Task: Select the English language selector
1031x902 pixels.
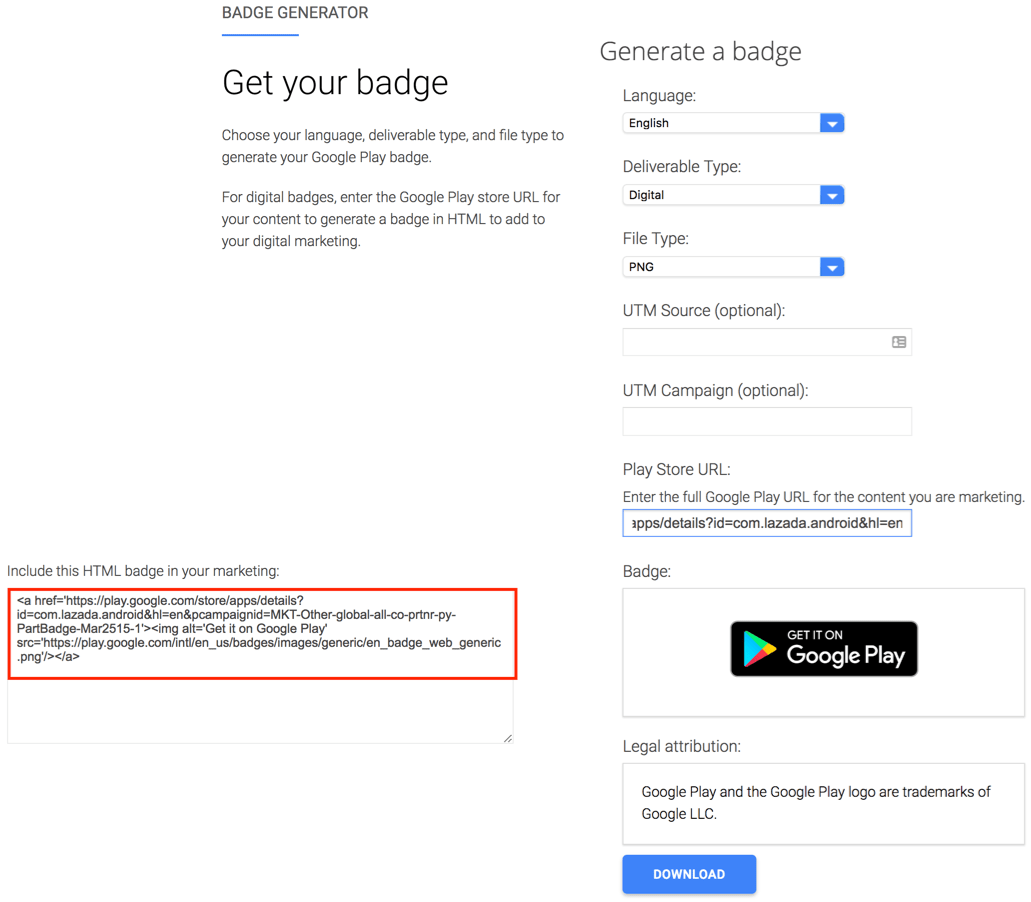Action: pyautogui.click(x=720, y=122)
